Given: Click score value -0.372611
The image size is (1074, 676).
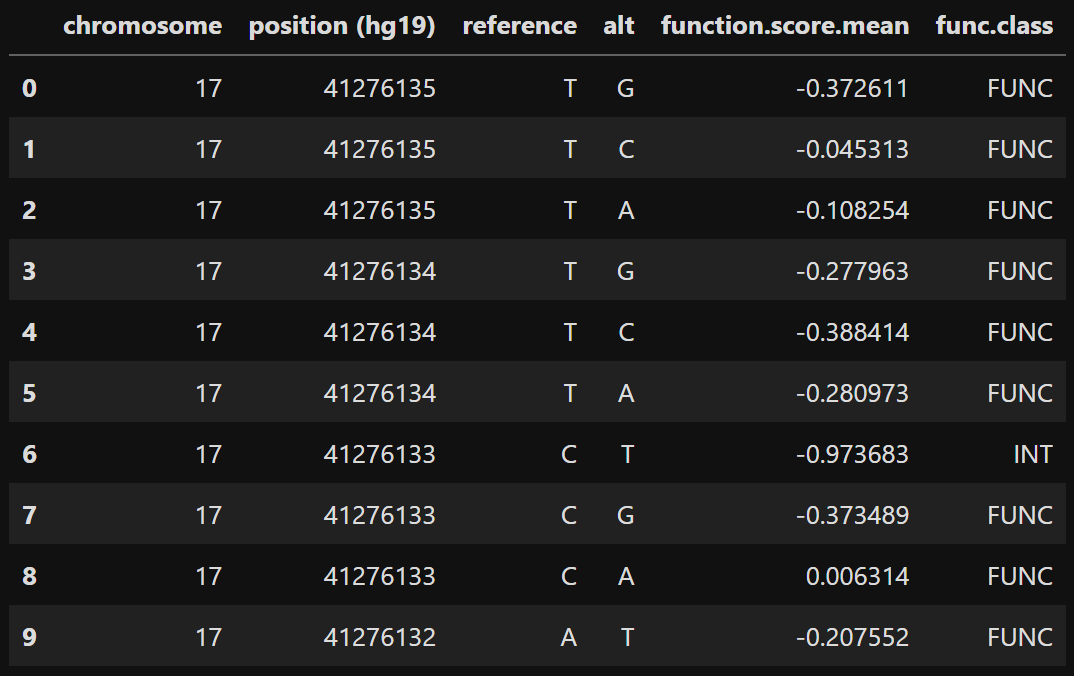Looking at the screenshot, I should [x=852, y=88].
